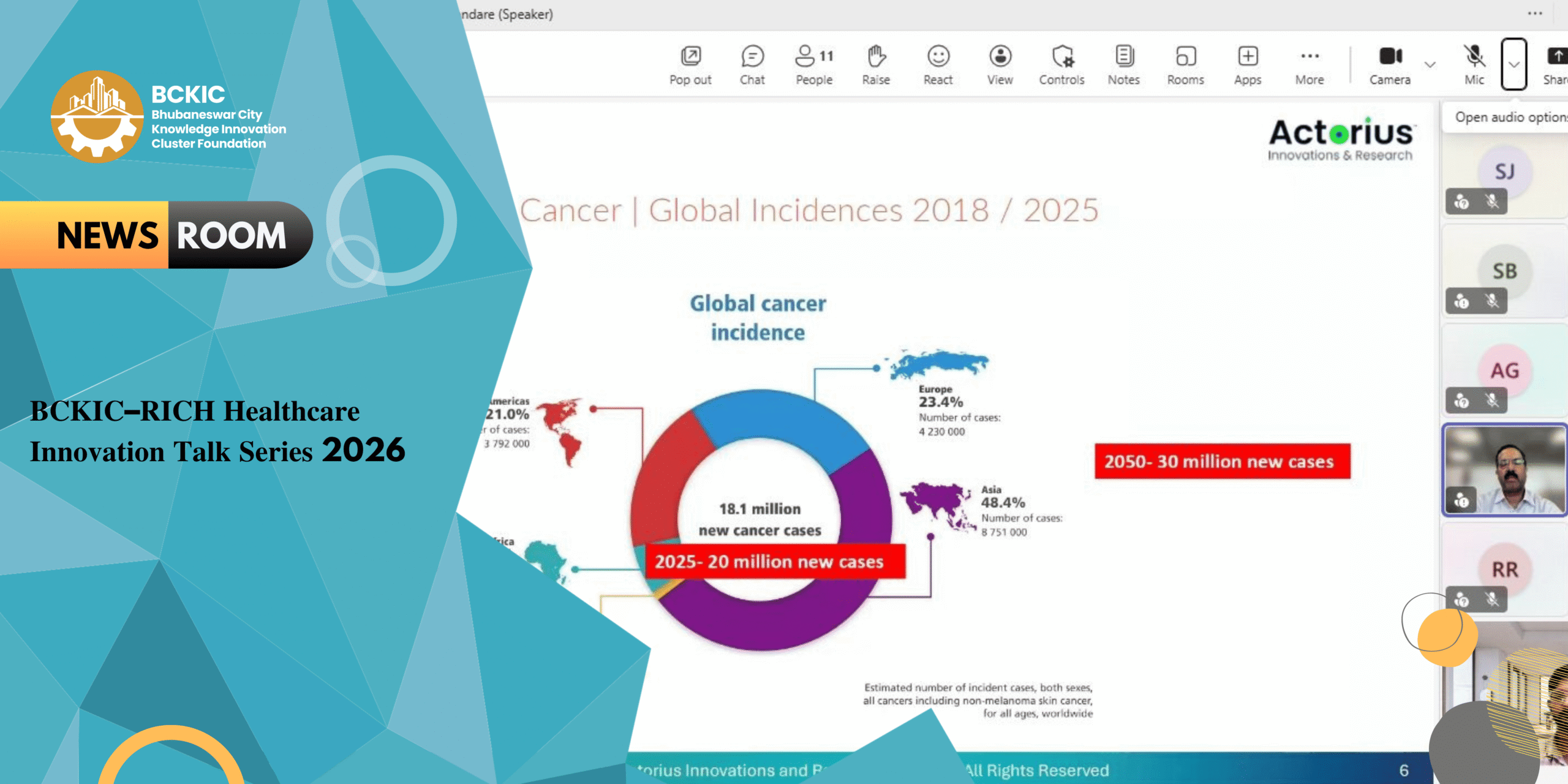The image size is (1568, 784).
Task: Click the "Estimated number of incident cases" footnote
Action: [978, 700]
